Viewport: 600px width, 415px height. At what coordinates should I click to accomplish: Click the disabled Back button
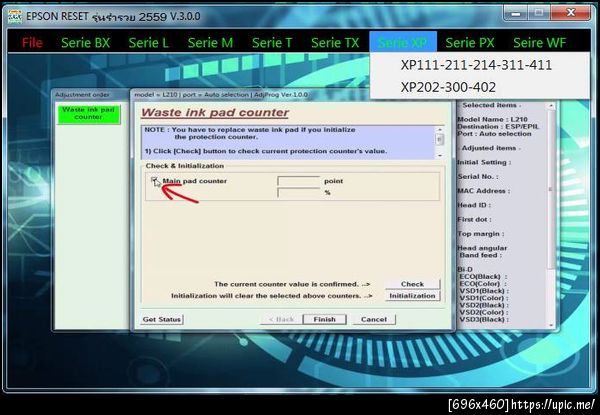tap(281, 319)
